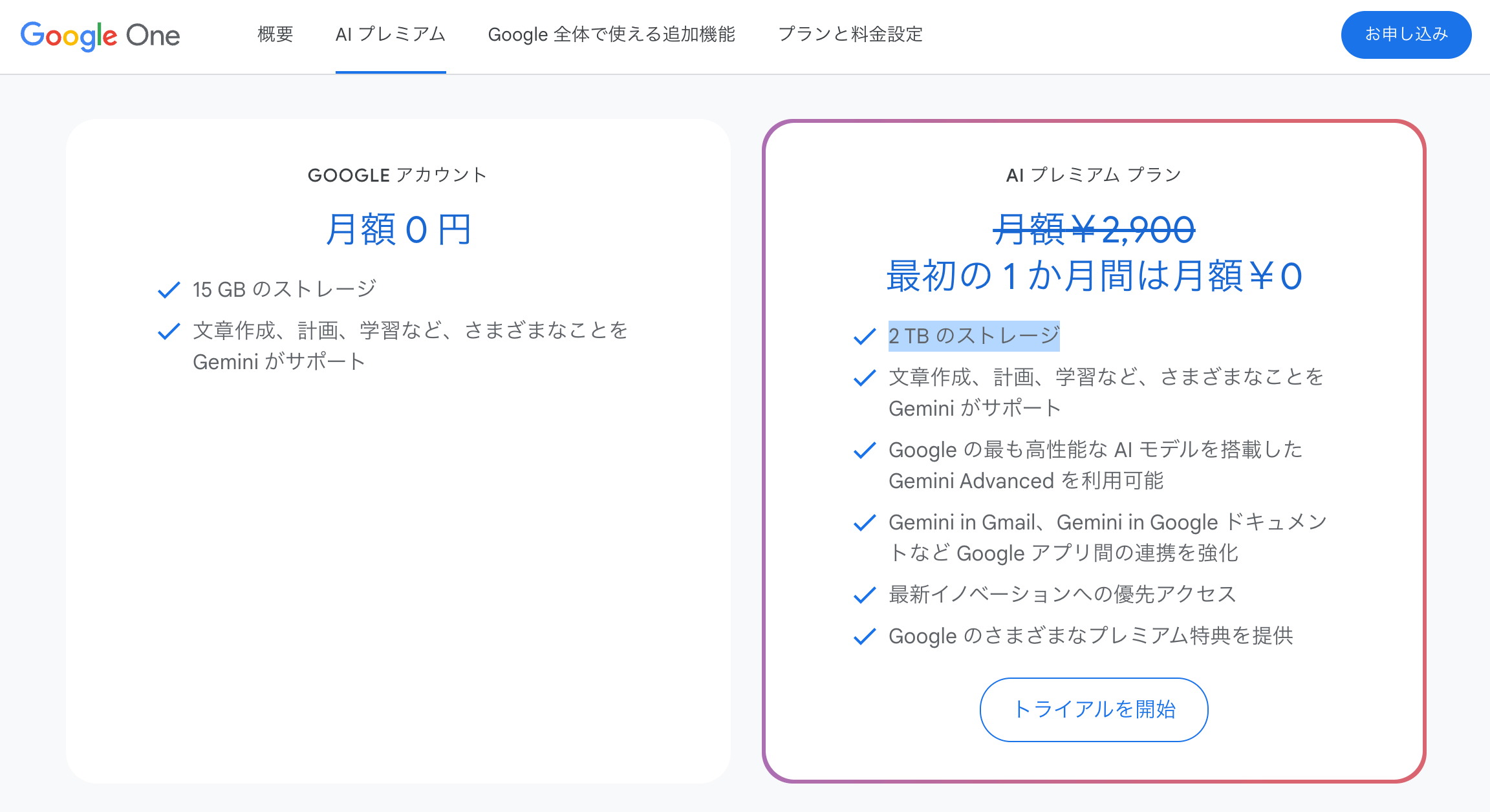
Task: Click 最初の1か月間は月額￥0 heading
Action: point(1094,276)
